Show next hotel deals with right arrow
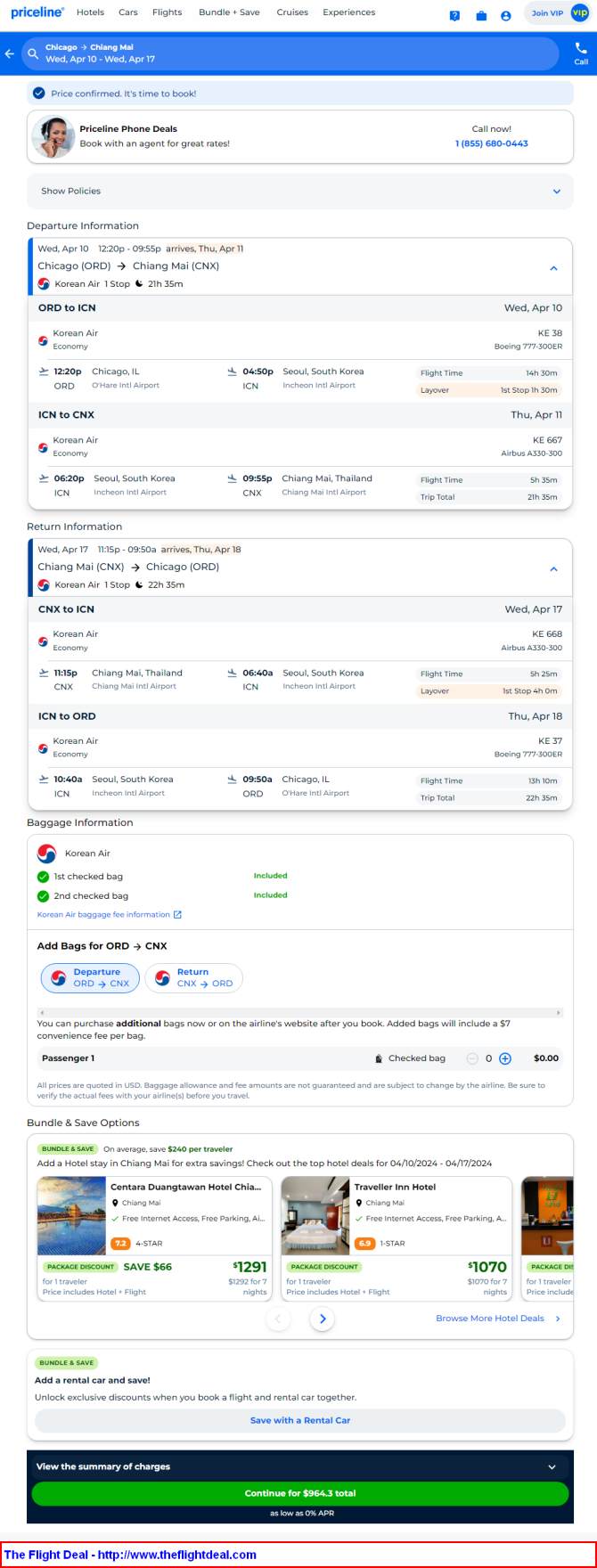This screenshot has width=597, height=1568. click(323, 1319)
